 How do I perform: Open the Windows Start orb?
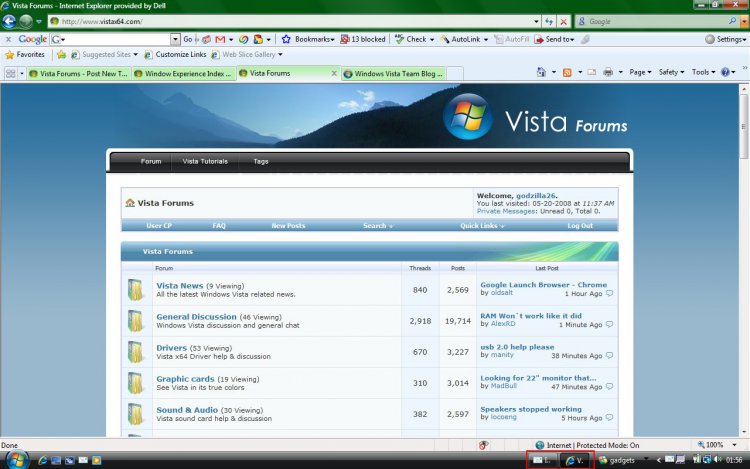[x=17, y=460]
